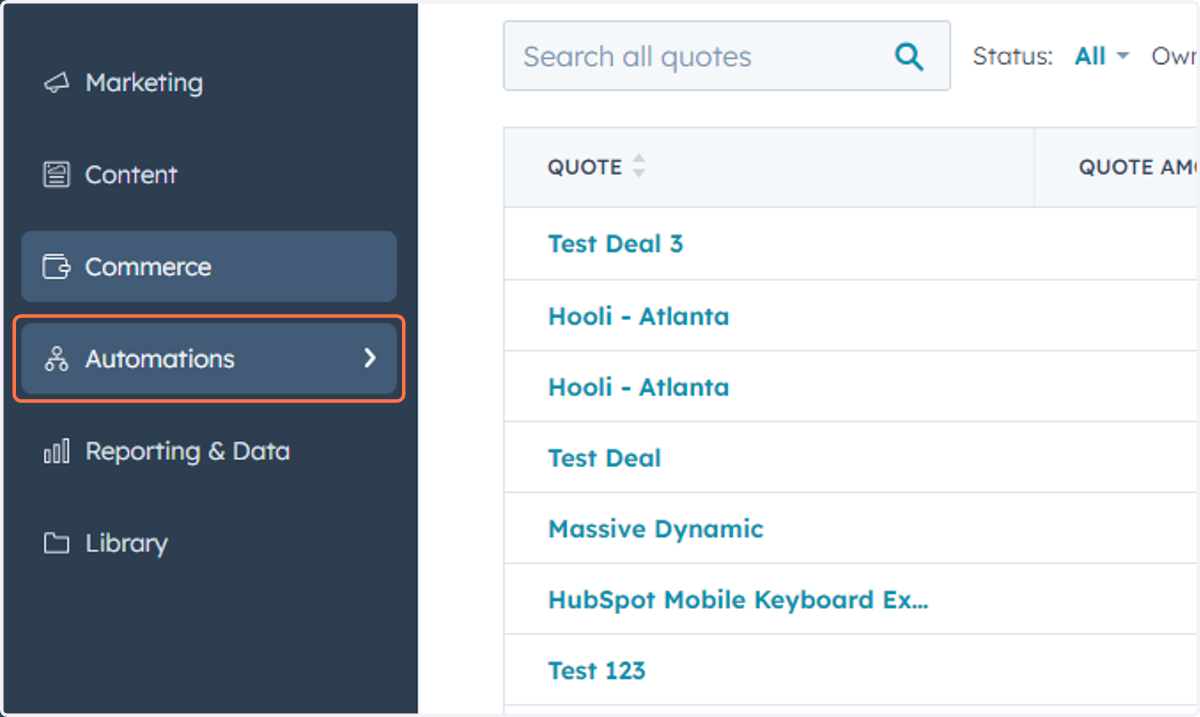Open the Marketing menu item
Viewport: 1200px width, 717px height.
point(209,83)
